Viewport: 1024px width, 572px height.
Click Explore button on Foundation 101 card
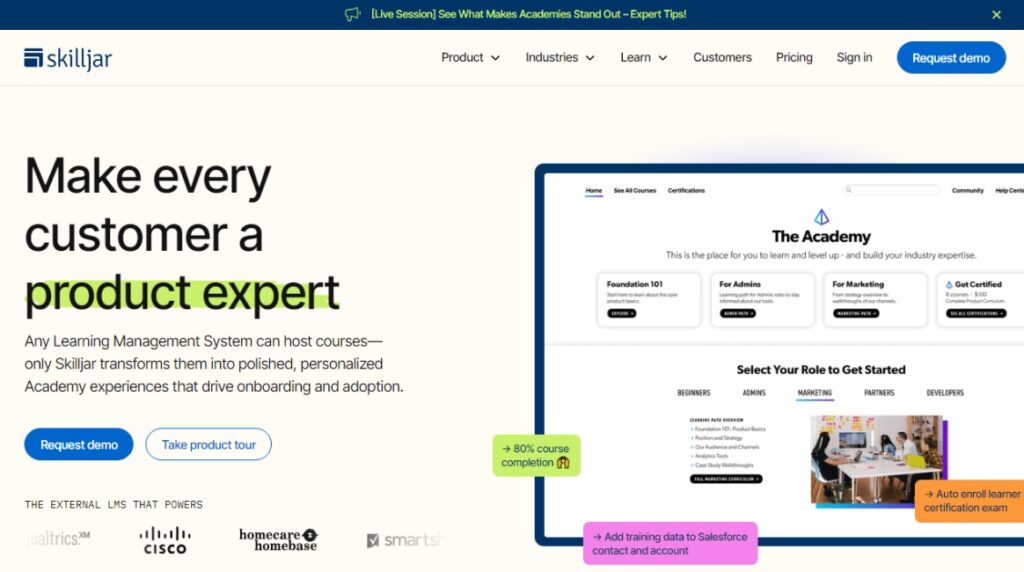tap(621, 313)
